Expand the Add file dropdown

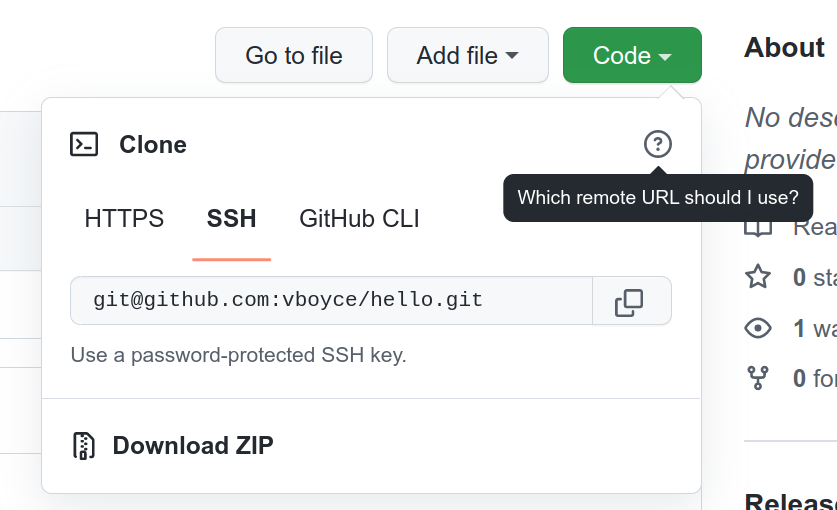click(468, 55)
